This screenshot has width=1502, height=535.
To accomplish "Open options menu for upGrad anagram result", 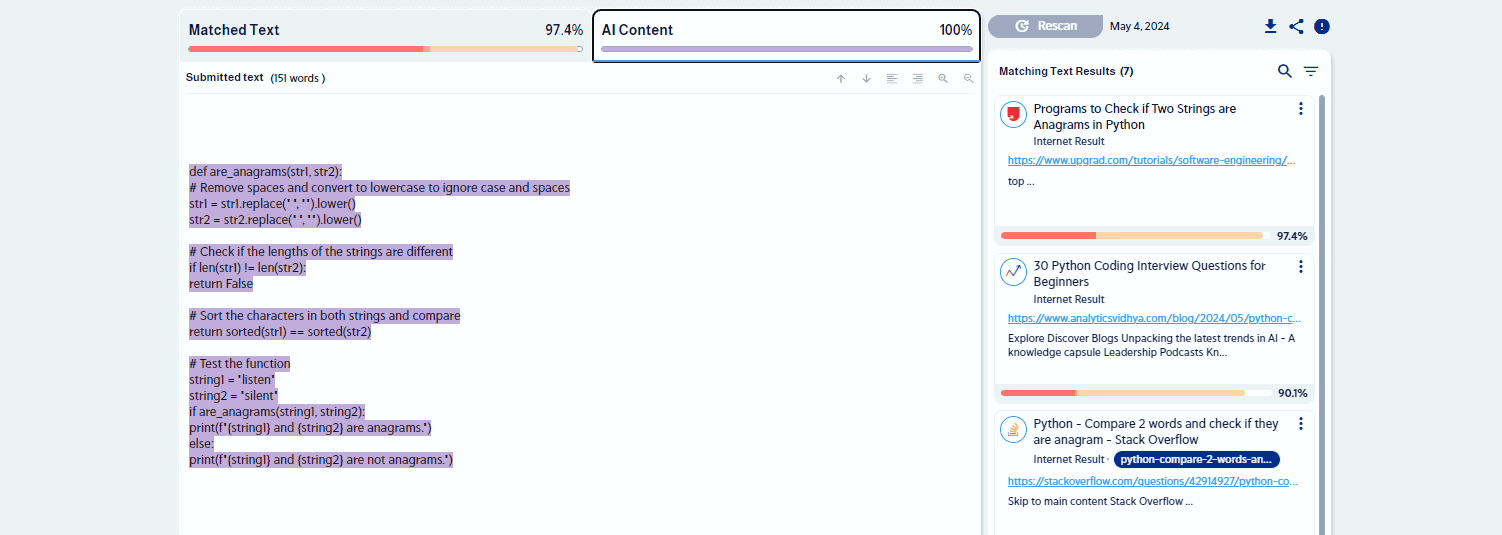I will pos(1300,109).
